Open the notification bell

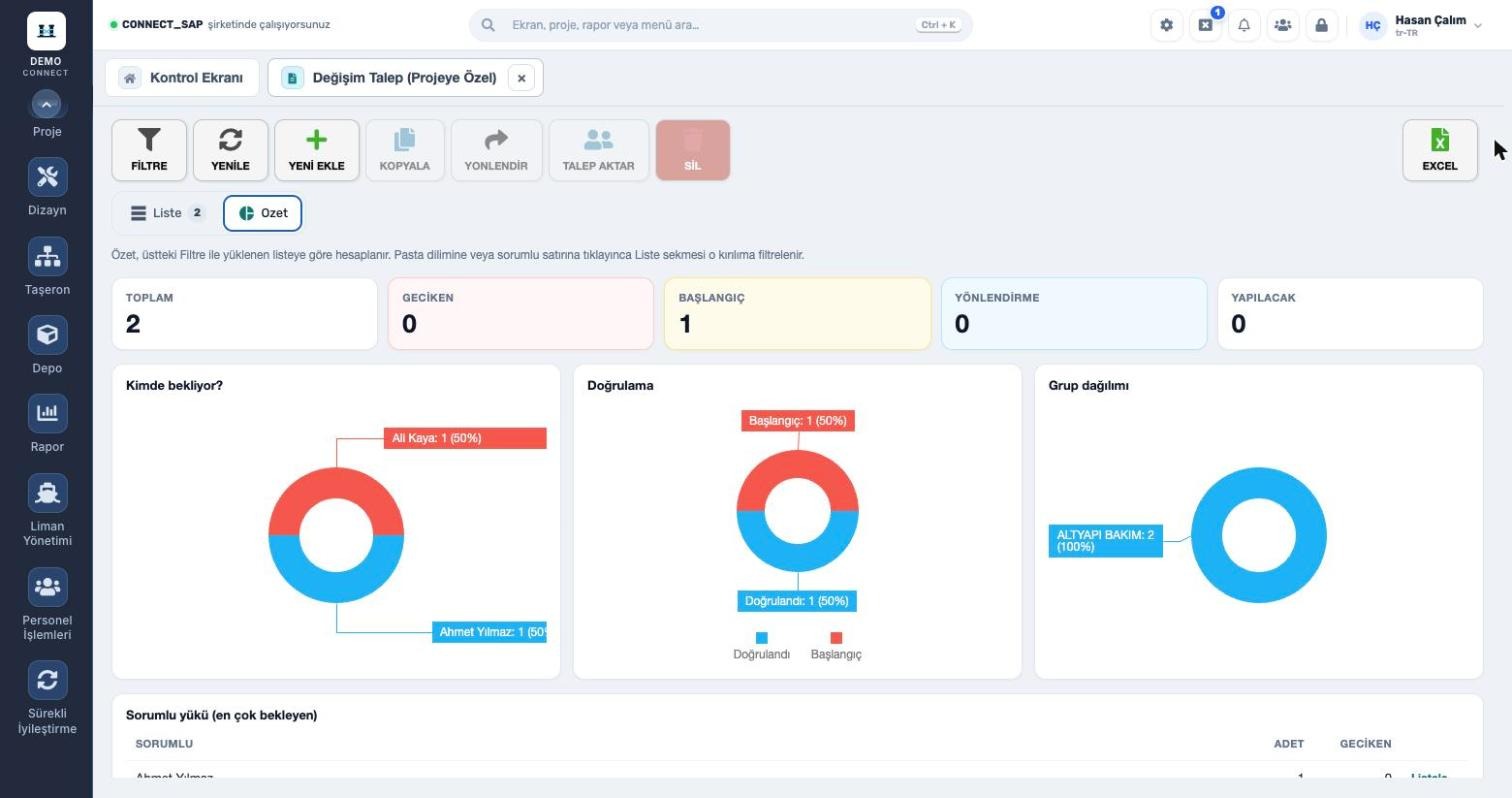coord(1244,25)
